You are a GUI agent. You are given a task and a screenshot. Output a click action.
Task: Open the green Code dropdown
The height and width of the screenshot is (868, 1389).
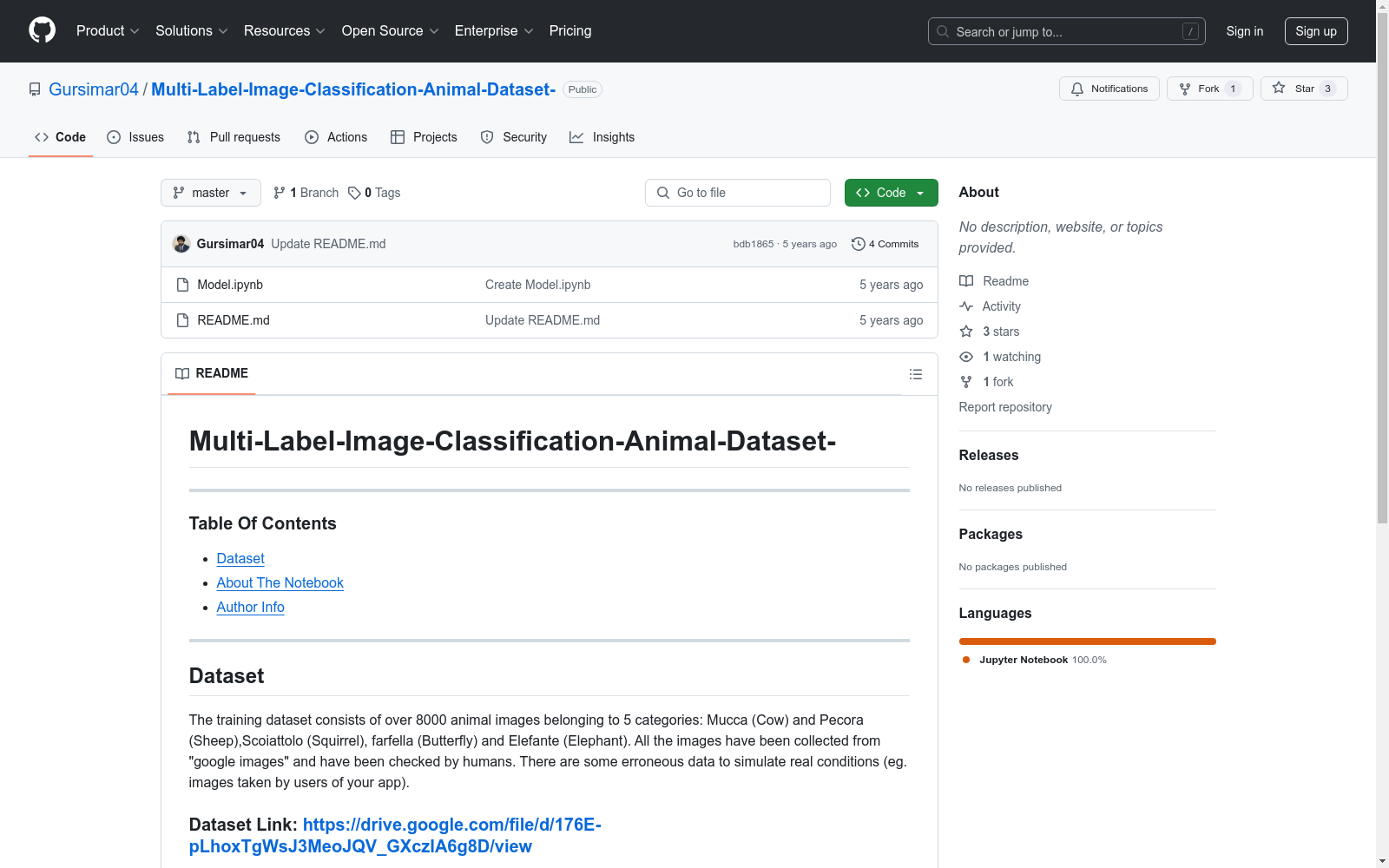tap(891, 193)
